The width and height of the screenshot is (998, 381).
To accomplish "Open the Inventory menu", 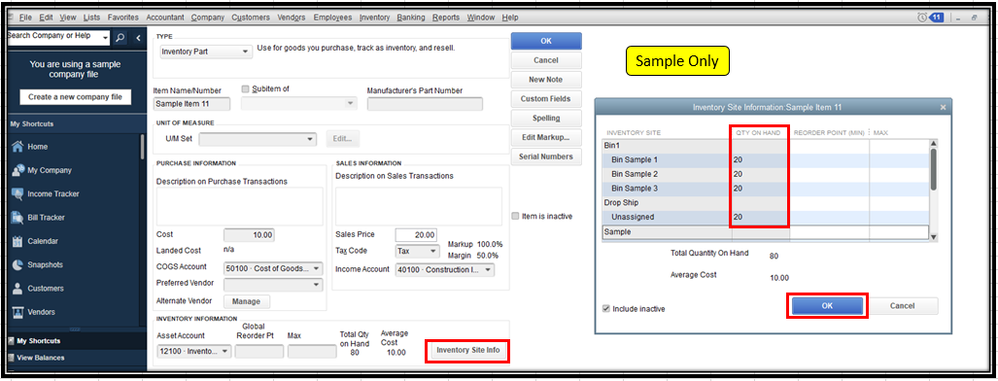I will click(374, 17).
